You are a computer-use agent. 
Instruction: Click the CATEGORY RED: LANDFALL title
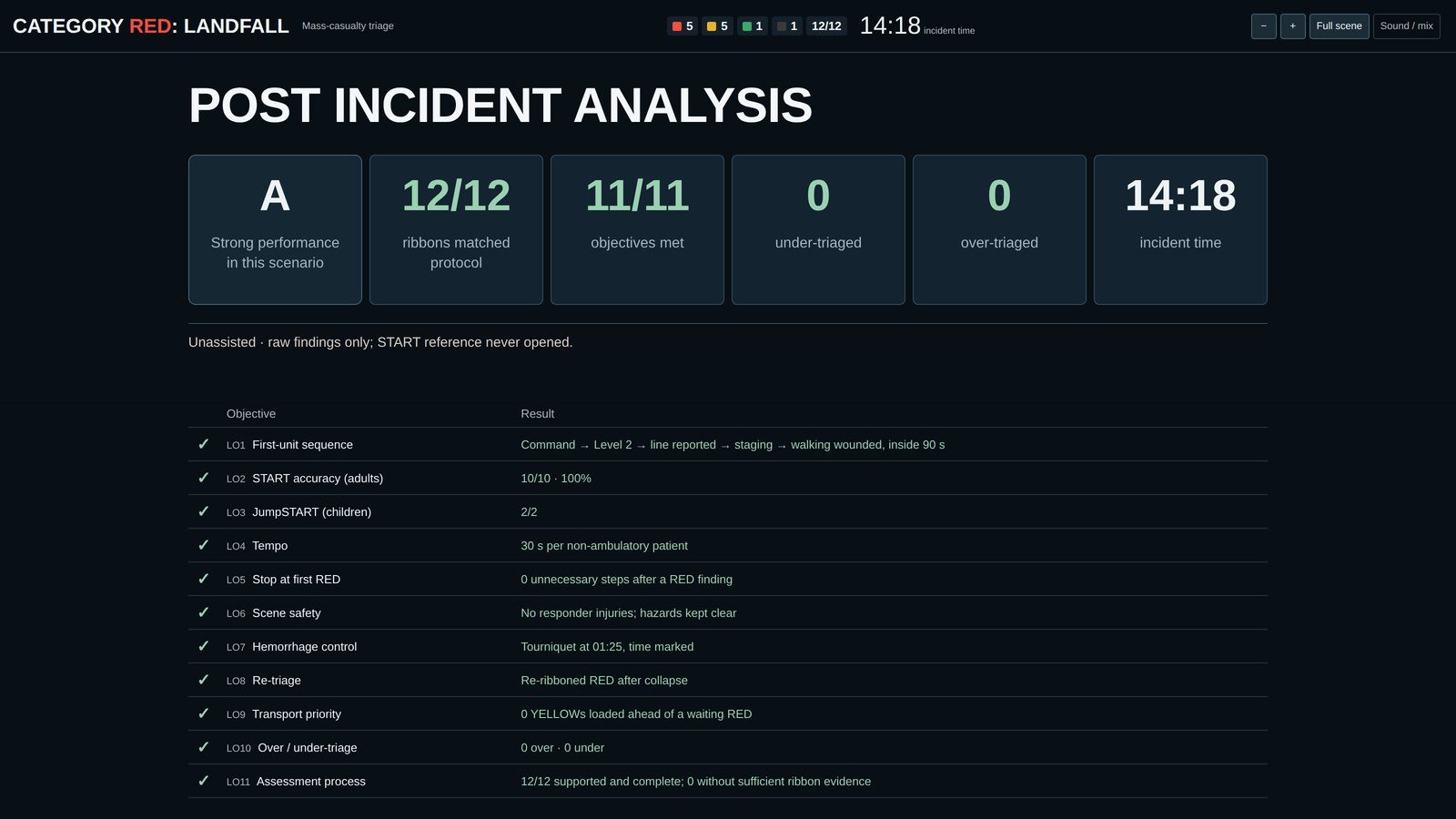tap(151, 26)
